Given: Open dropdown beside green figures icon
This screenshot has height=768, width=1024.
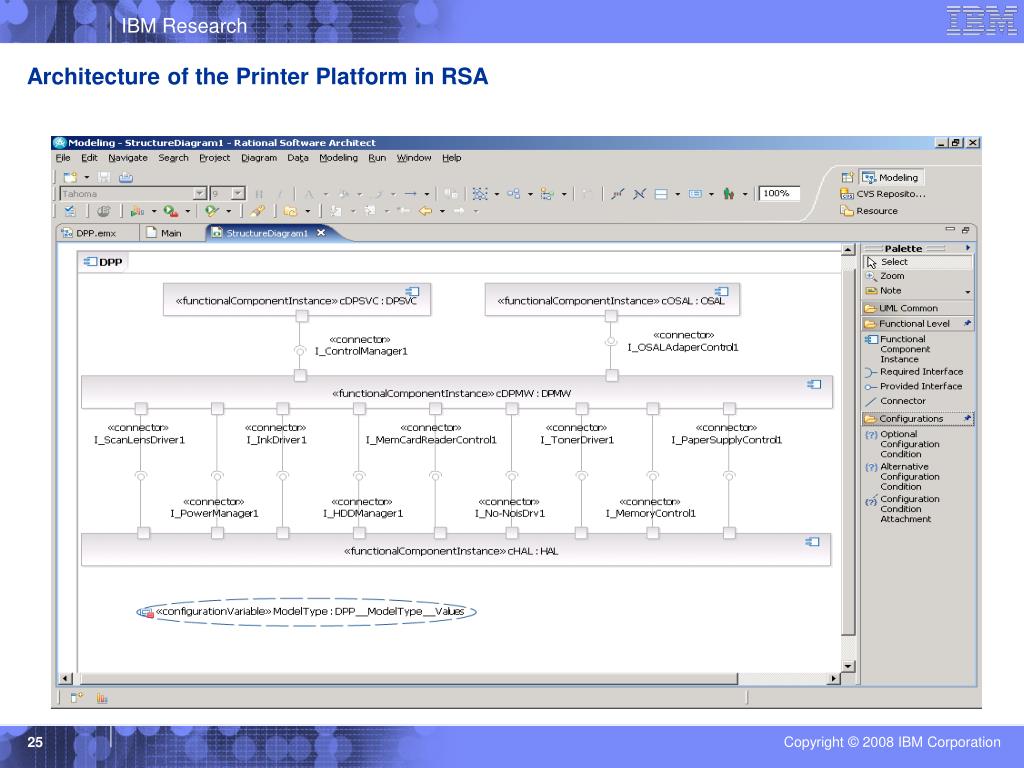Looking at the screenshot, I should [744, 193].
